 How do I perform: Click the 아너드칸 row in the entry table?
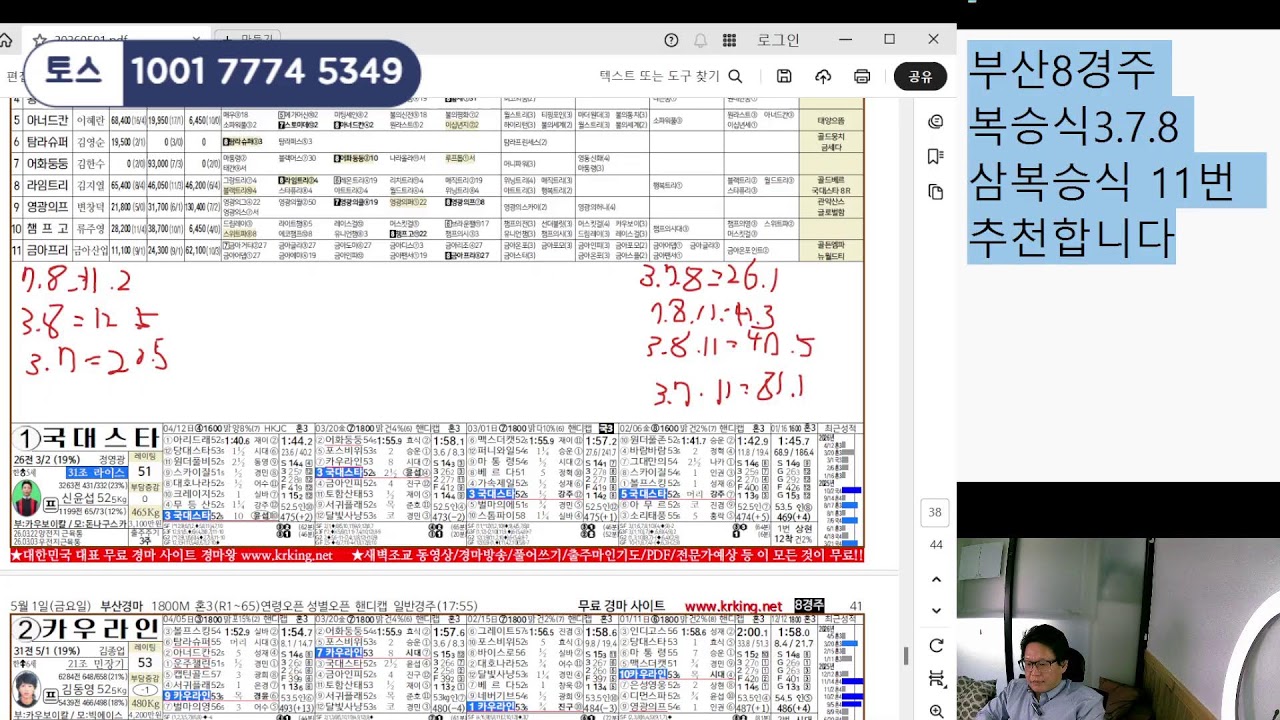437,121
